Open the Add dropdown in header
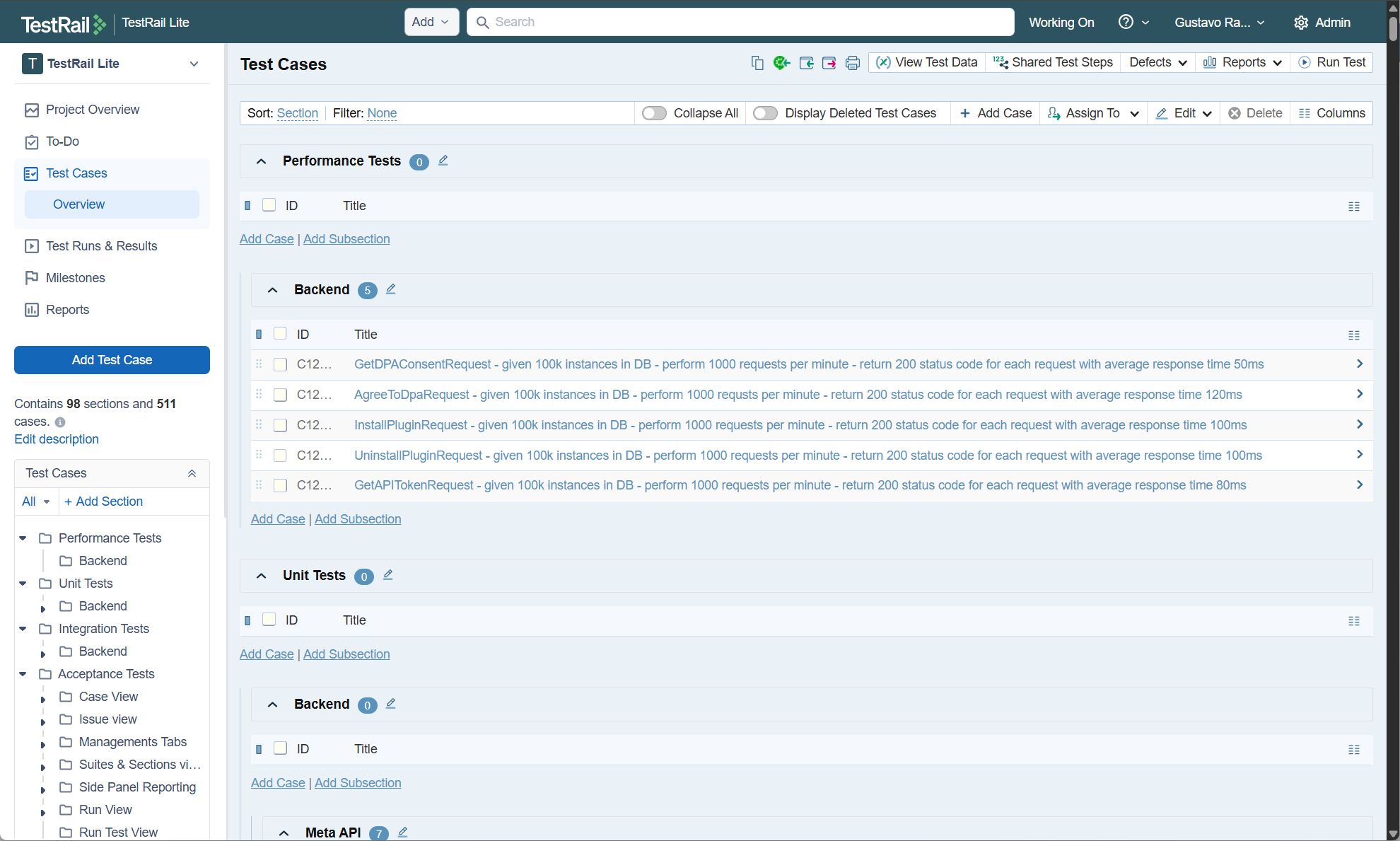The image size is (1400, 841). (431, 22)
